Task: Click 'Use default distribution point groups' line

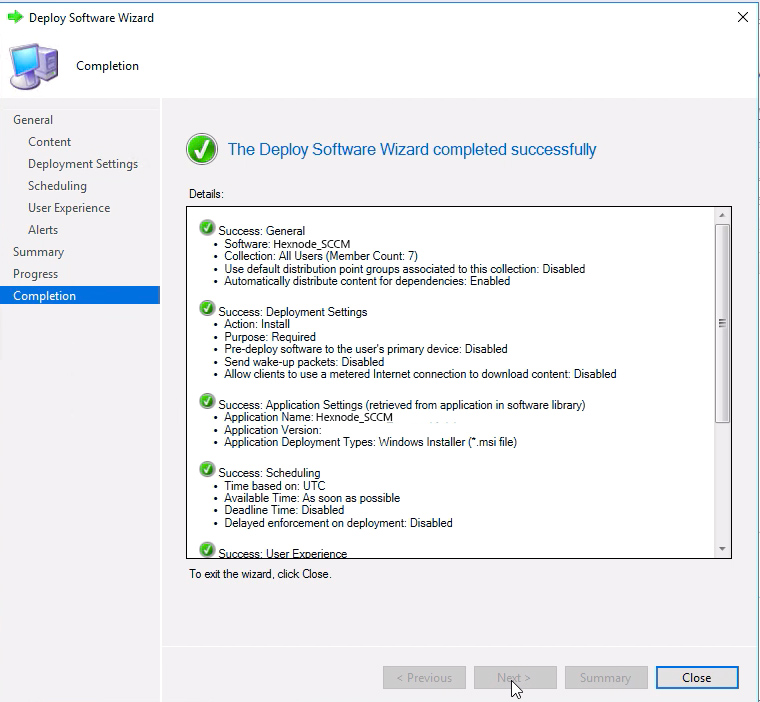Action: click(405, 269)
